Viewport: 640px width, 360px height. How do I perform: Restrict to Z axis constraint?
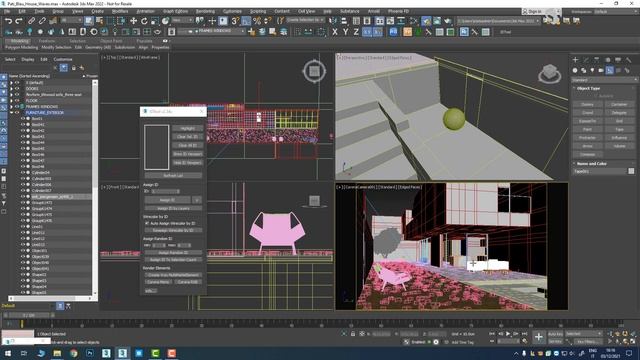coord(356,32)
